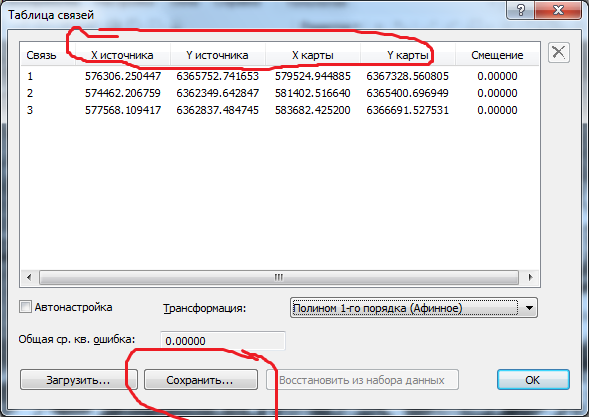Click the delete link X icon
This screenshot has width=591, height=420.
(x=559, y=52)
